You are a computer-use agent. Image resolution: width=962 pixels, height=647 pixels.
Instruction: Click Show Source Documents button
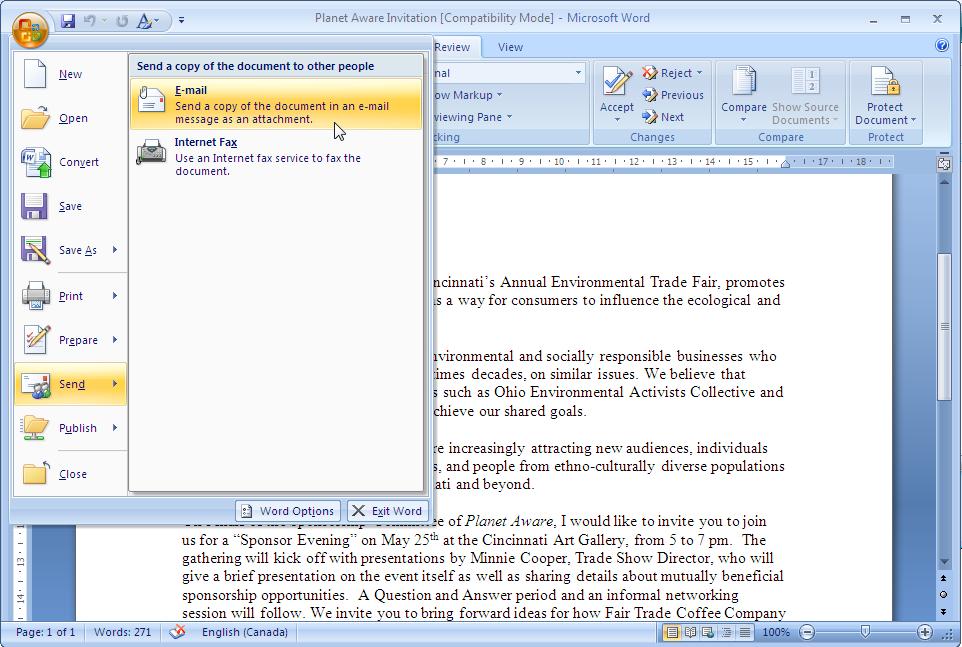point(805,96)
